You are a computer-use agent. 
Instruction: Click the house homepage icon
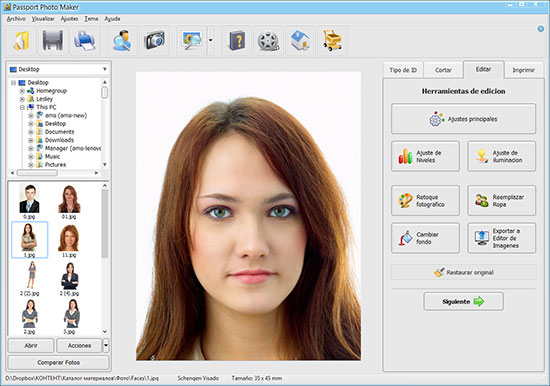[x=300, y=40]
